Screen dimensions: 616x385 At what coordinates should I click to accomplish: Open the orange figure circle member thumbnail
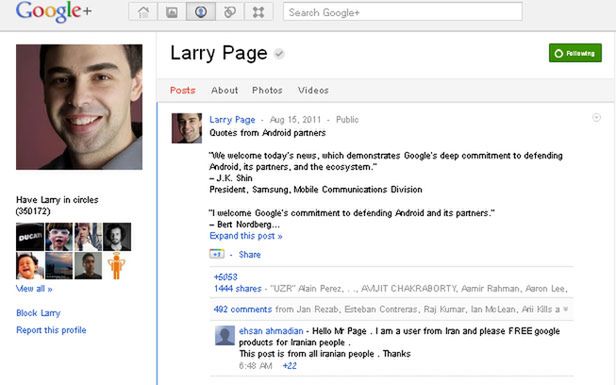pyautogui.click(x=117, y=266)
